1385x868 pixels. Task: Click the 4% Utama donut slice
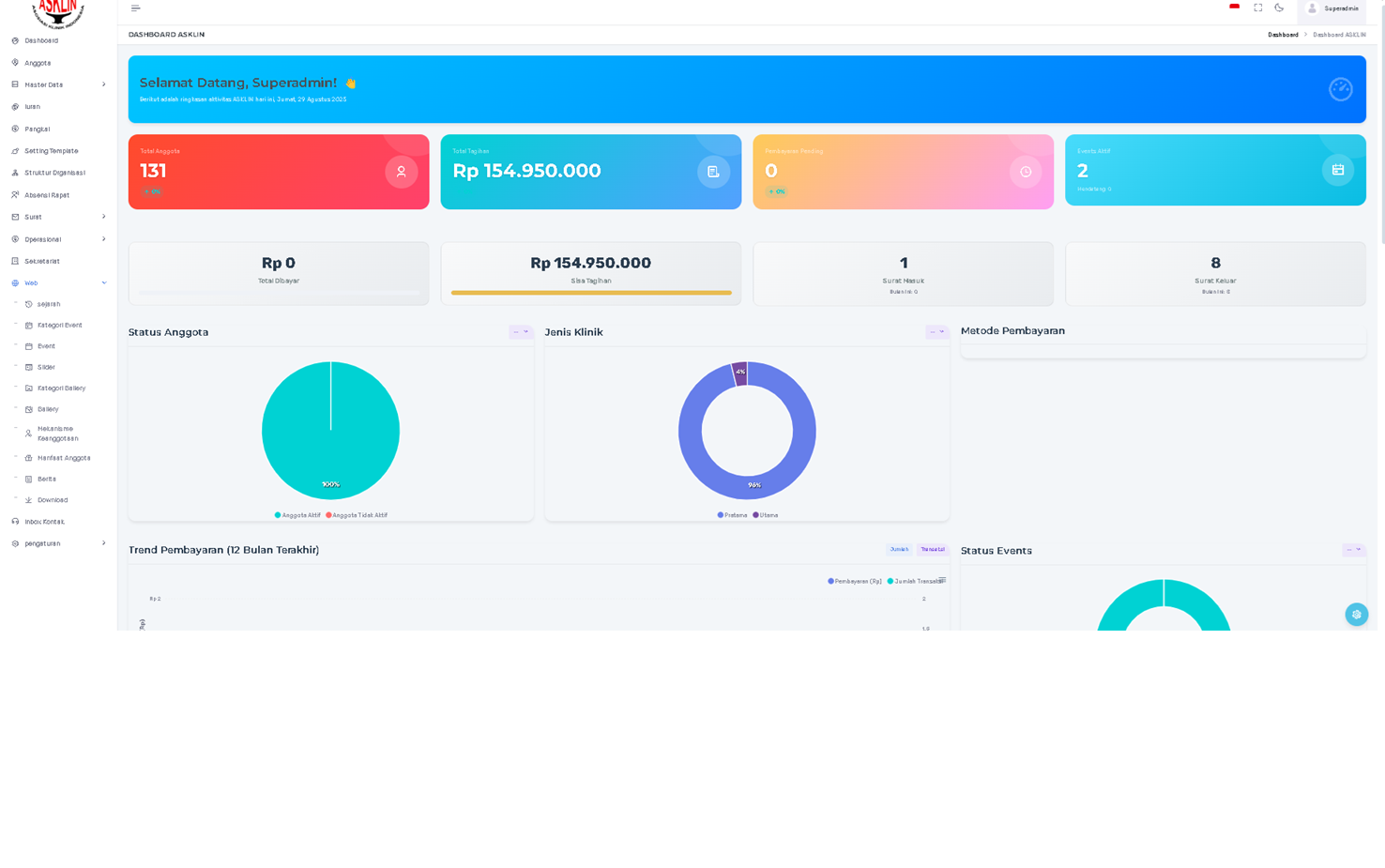click(x=739, y=373)
